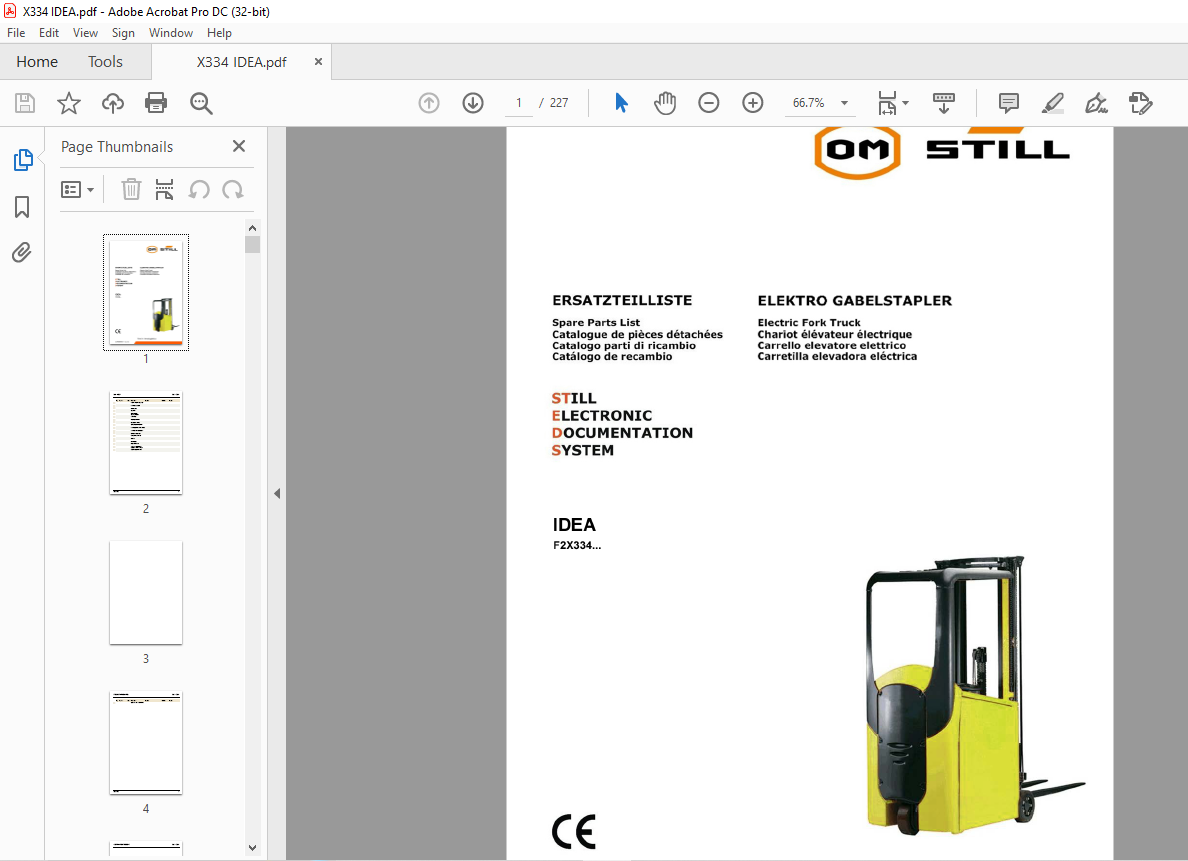Open the View menu
The width and height of the screenshot is (1188, 861).
(85, 33)
